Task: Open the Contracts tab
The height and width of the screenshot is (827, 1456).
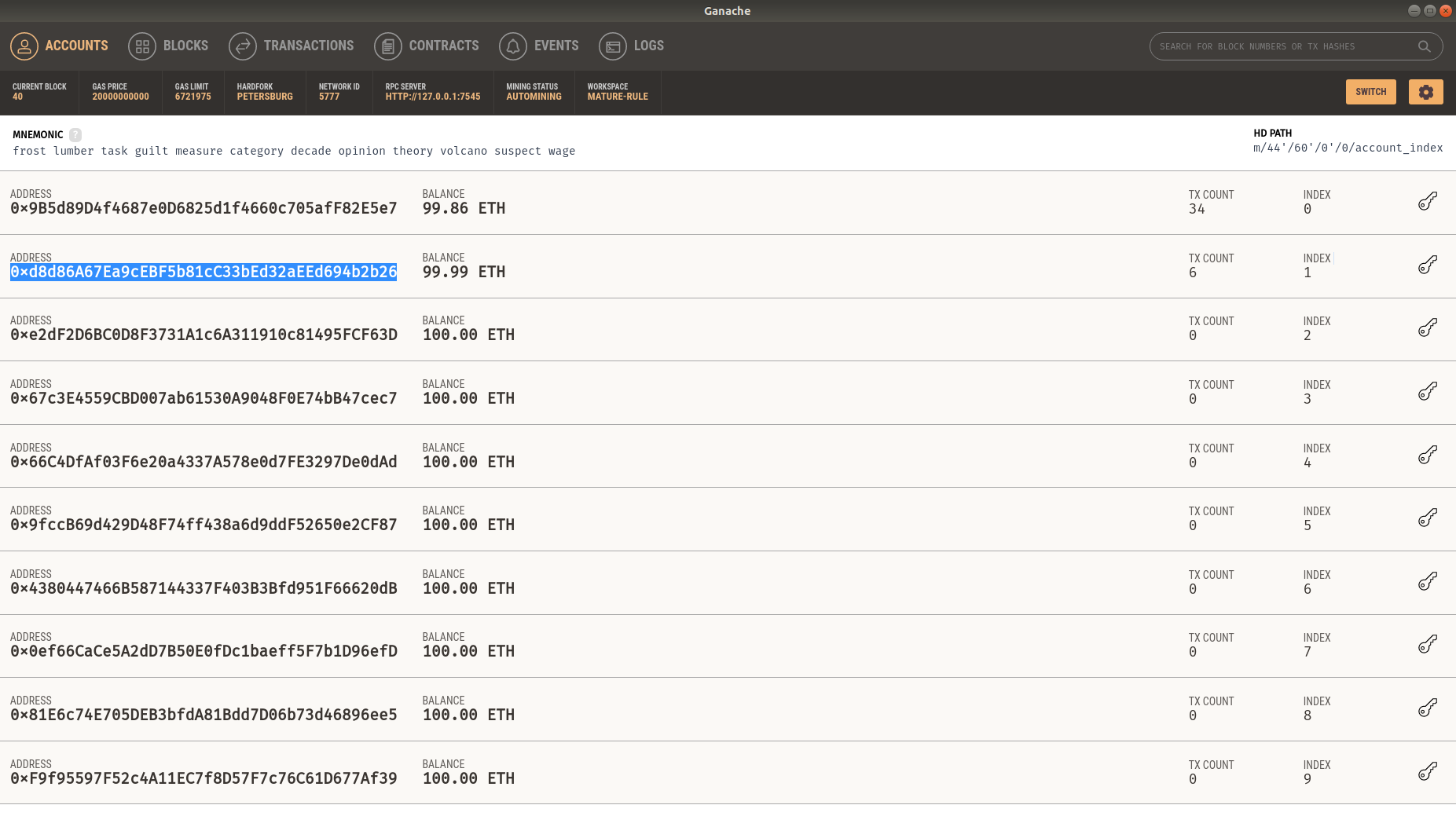Action: pos(427,46)
